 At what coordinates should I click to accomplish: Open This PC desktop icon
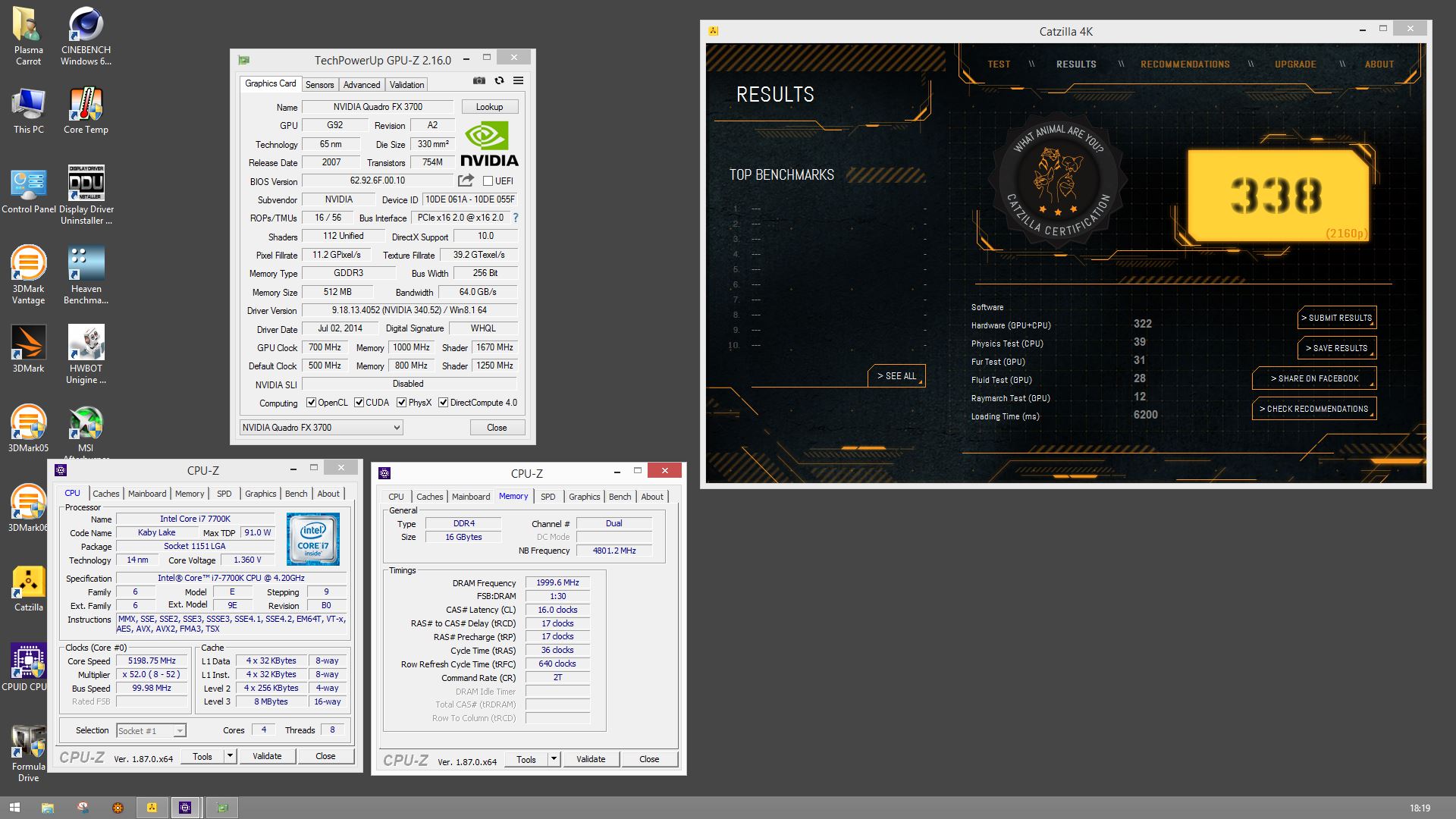[28, 111]
